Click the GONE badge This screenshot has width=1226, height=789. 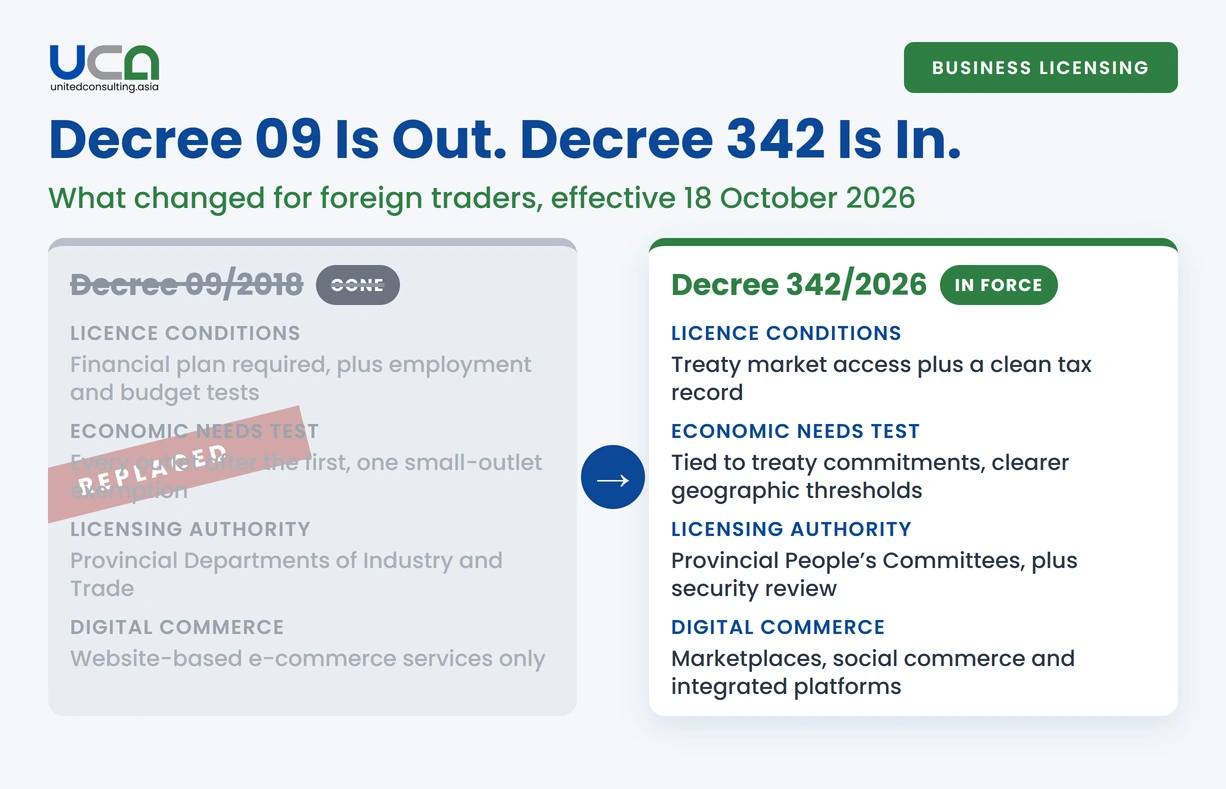pyautogui.click(x=358, y=285)
